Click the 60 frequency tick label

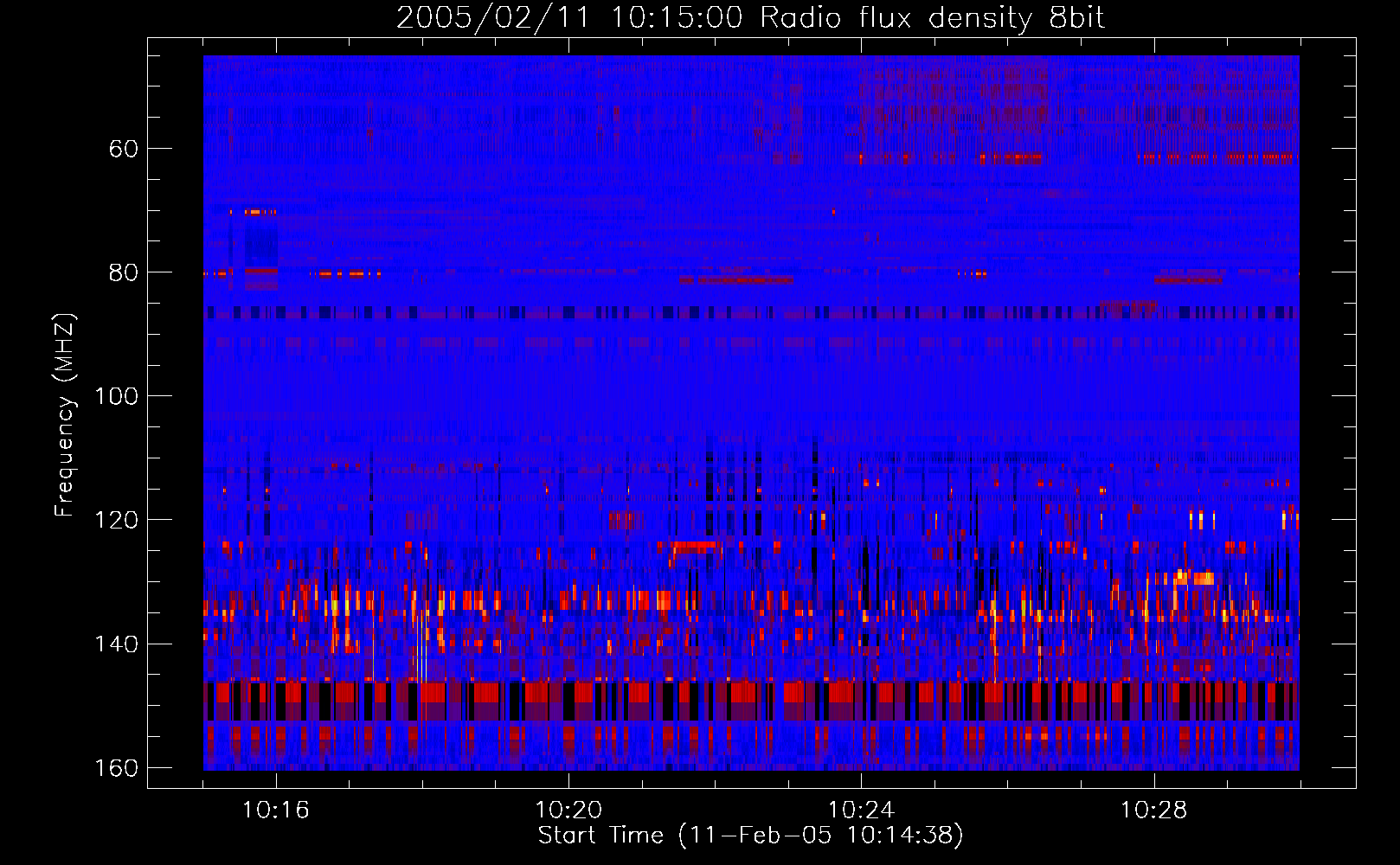(x=123, y=149)
